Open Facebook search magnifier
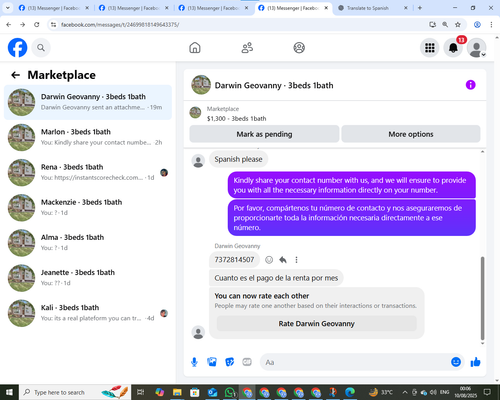The image size is (500, 400). click(x=41, y=48)
